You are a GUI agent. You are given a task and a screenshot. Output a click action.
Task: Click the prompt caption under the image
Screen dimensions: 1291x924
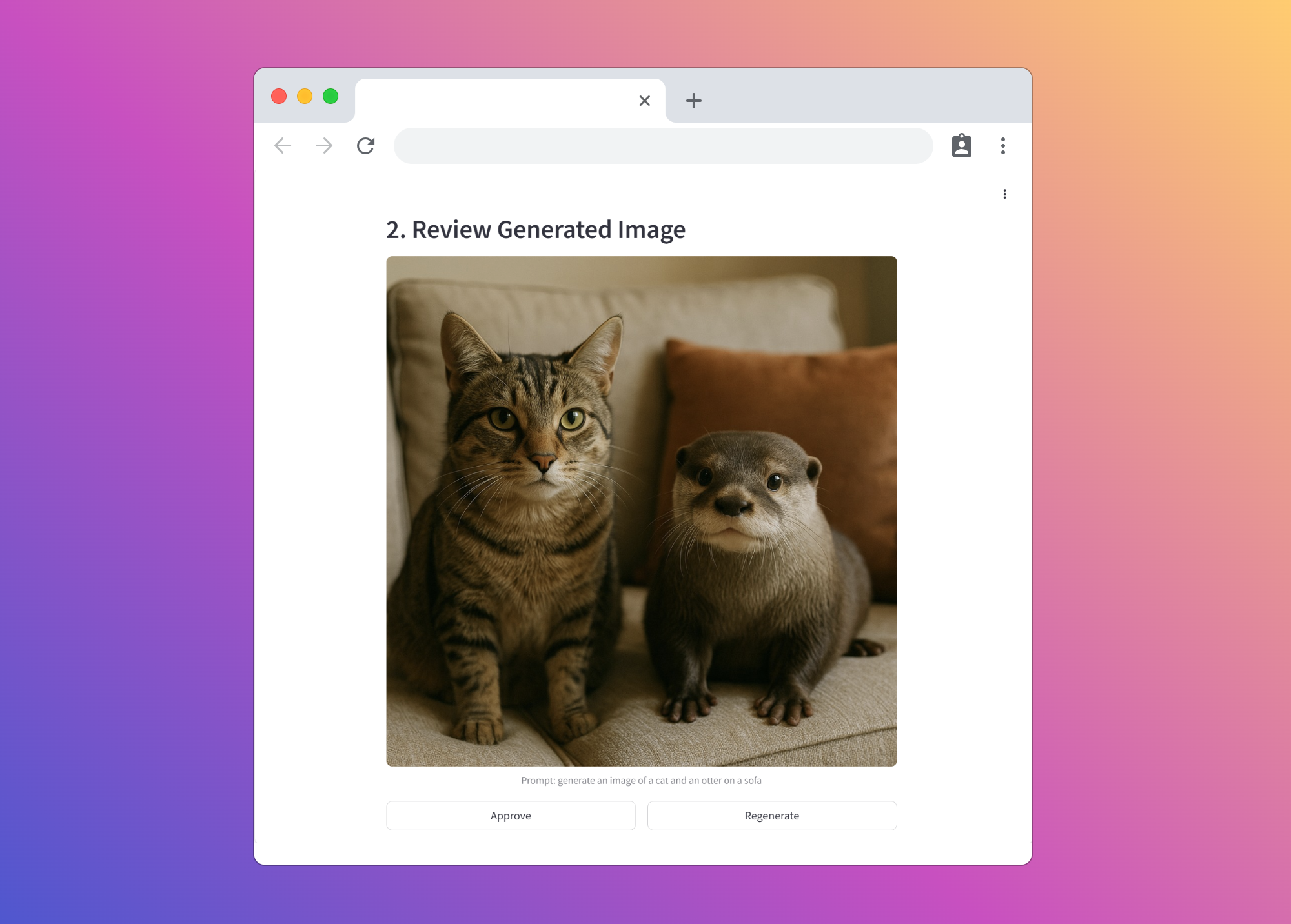pyautogui.click(x=641, y=781)
